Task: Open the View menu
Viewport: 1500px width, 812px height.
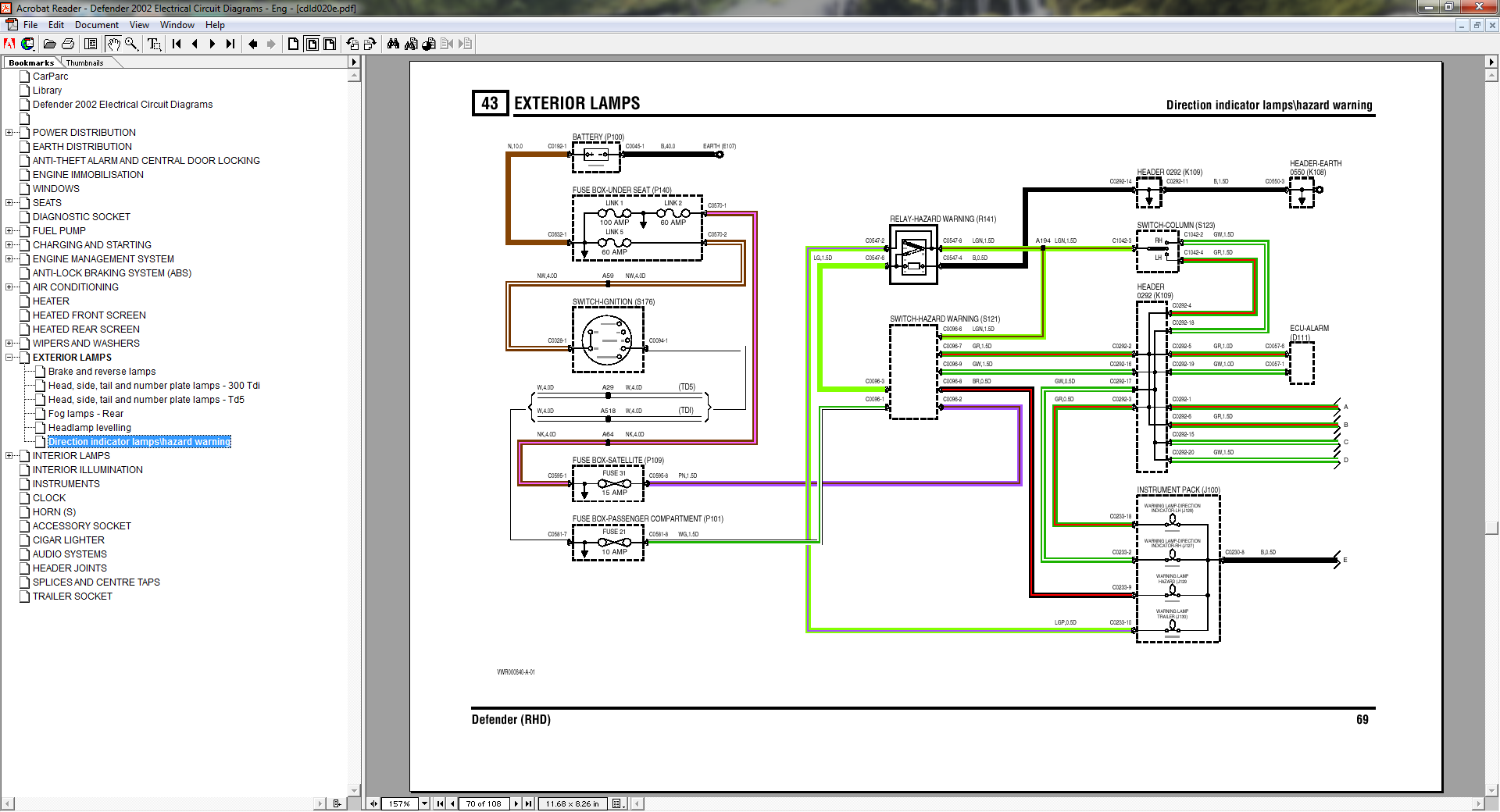Action: point(139,25)
